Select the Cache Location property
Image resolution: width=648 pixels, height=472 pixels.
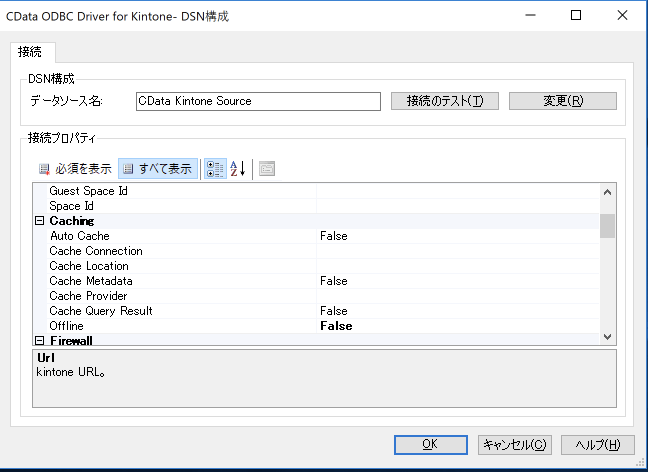89,266
